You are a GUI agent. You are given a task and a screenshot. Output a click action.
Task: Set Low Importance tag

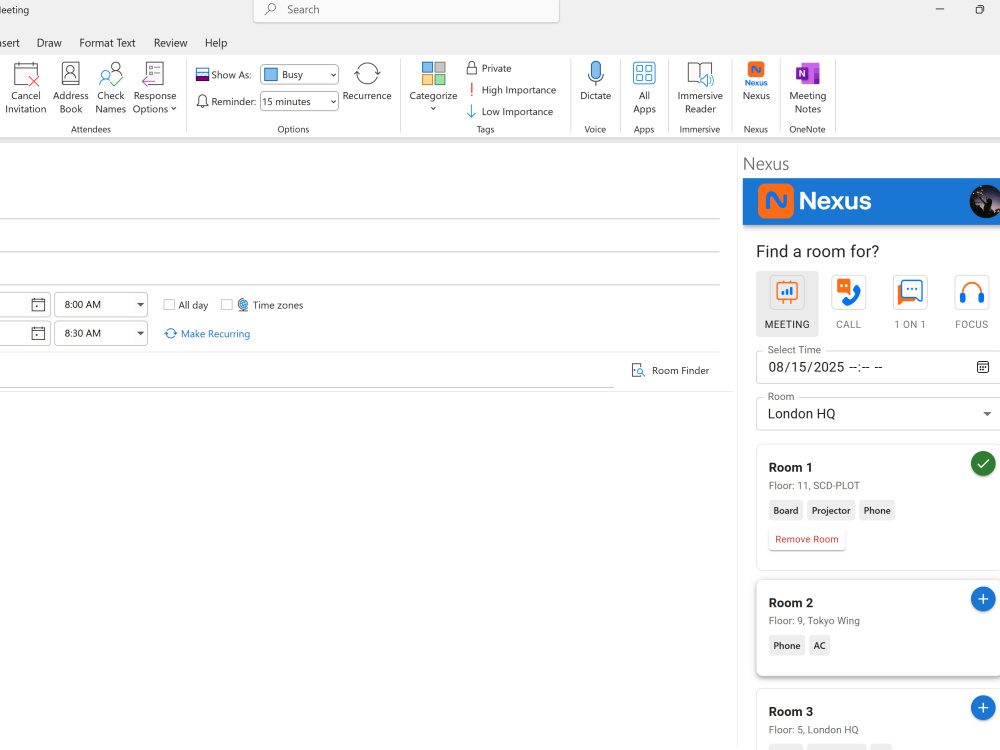(510, 112)
